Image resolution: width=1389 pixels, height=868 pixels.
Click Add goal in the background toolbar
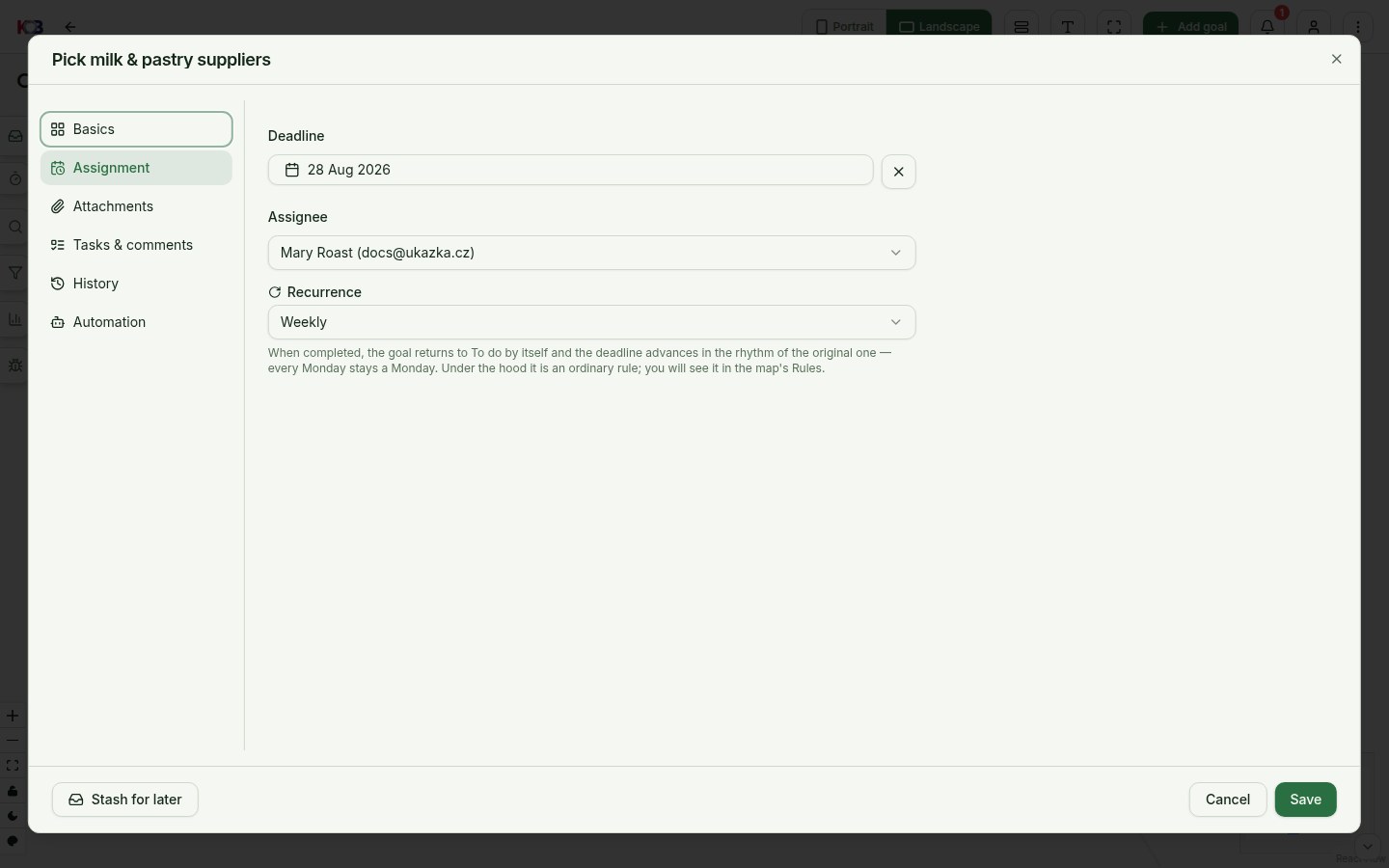pyautogui.click(x=1190, y=26)
